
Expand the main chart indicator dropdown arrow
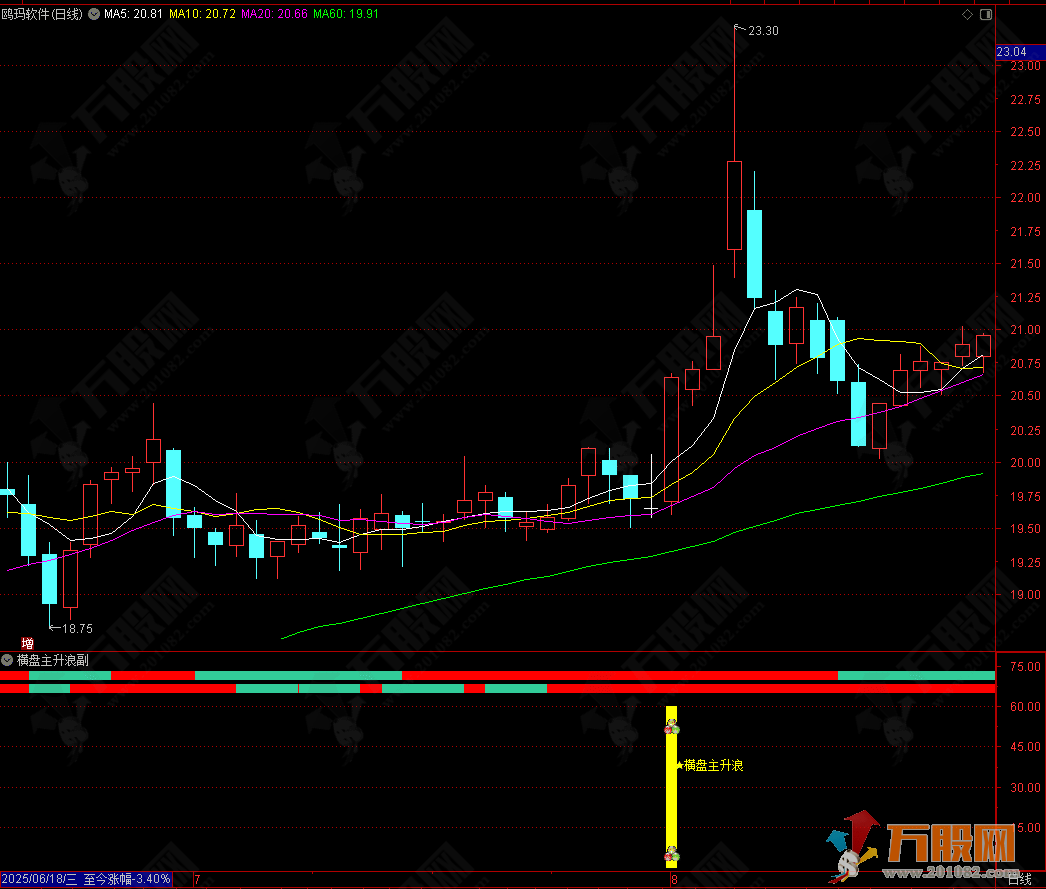95,15
